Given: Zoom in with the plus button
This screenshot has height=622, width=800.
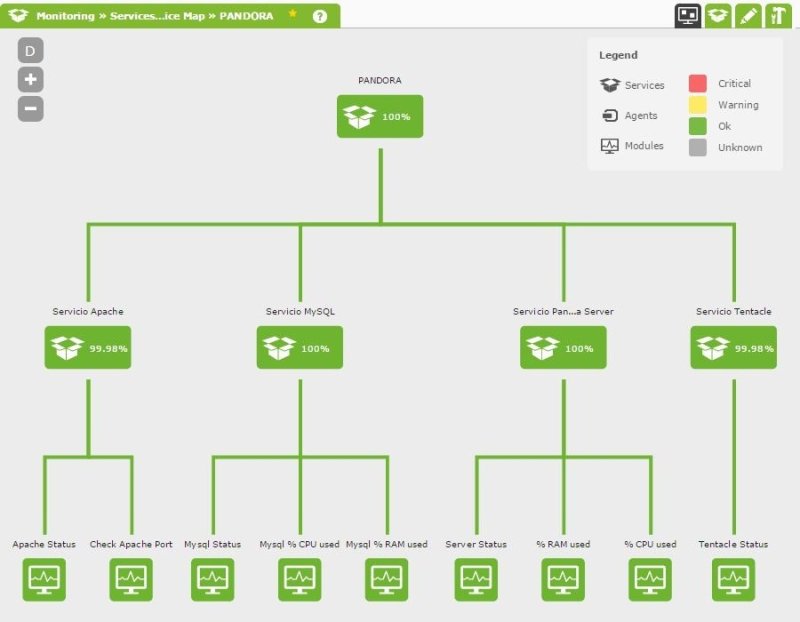Looking at the screenshot, I should [x=31, y=80].
